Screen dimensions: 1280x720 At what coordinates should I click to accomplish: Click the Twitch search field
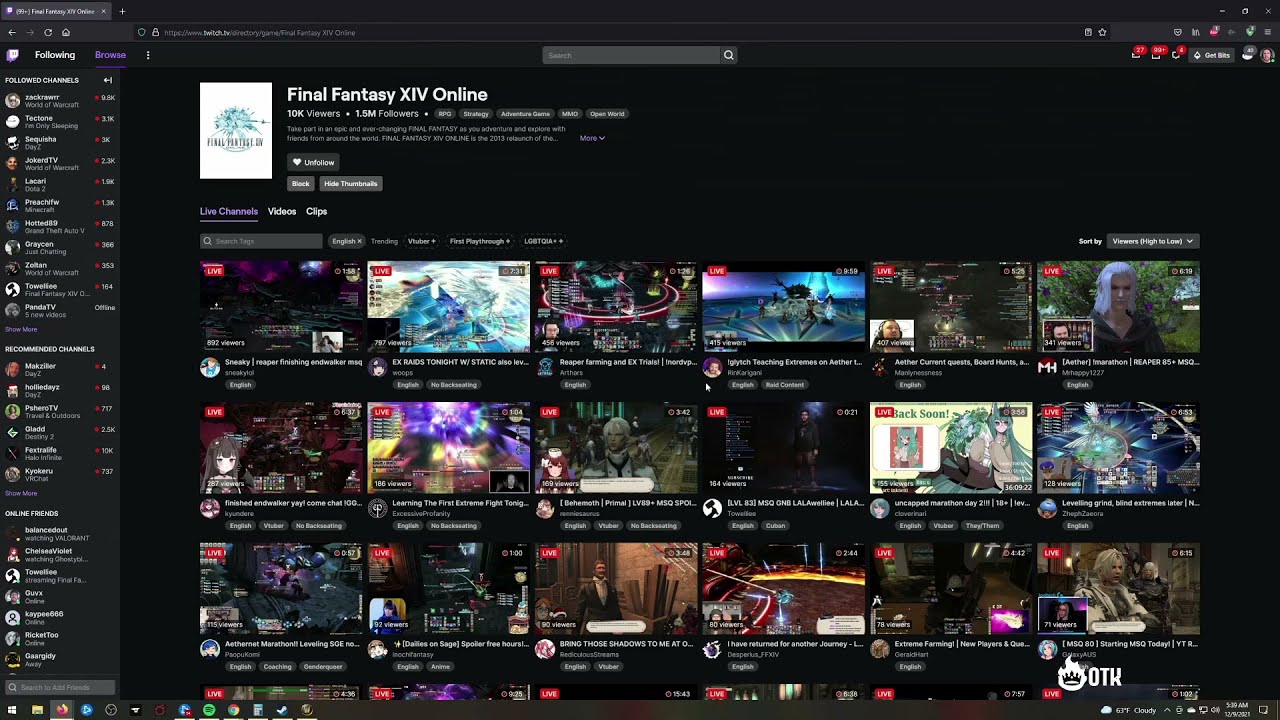(630, 55)
